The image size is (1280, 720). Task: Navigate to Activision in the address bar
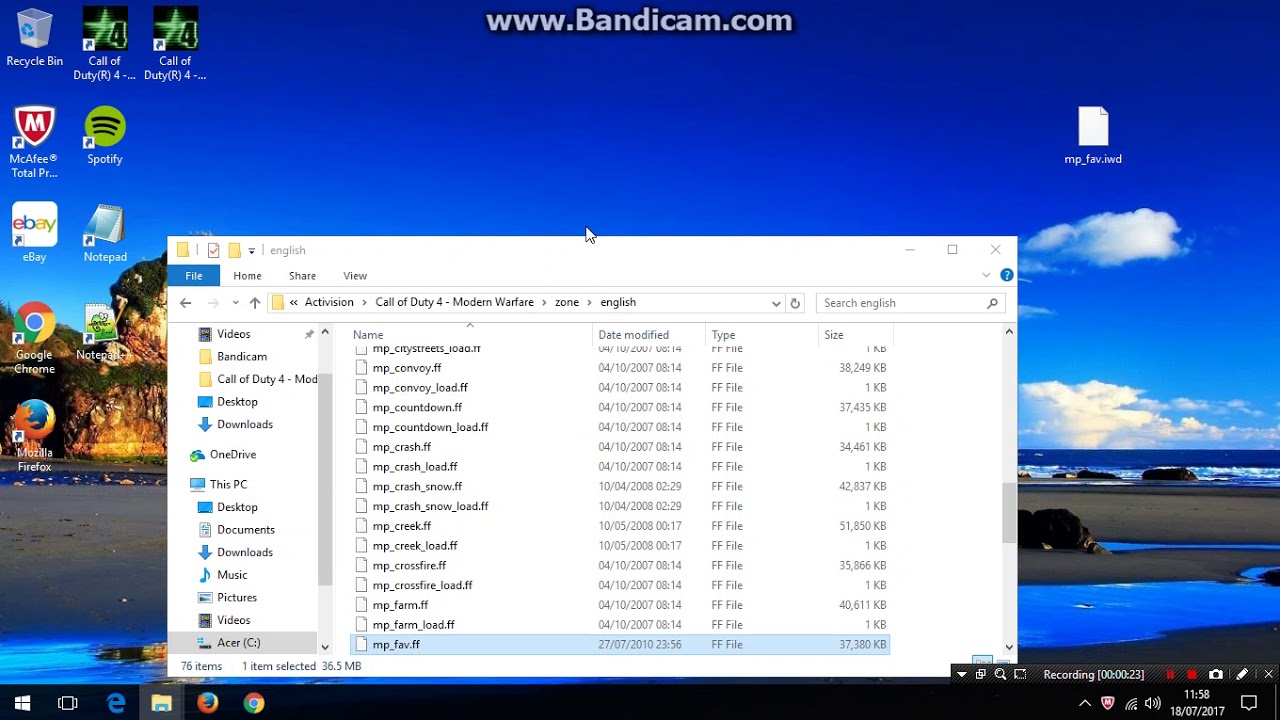pos(329,302)
